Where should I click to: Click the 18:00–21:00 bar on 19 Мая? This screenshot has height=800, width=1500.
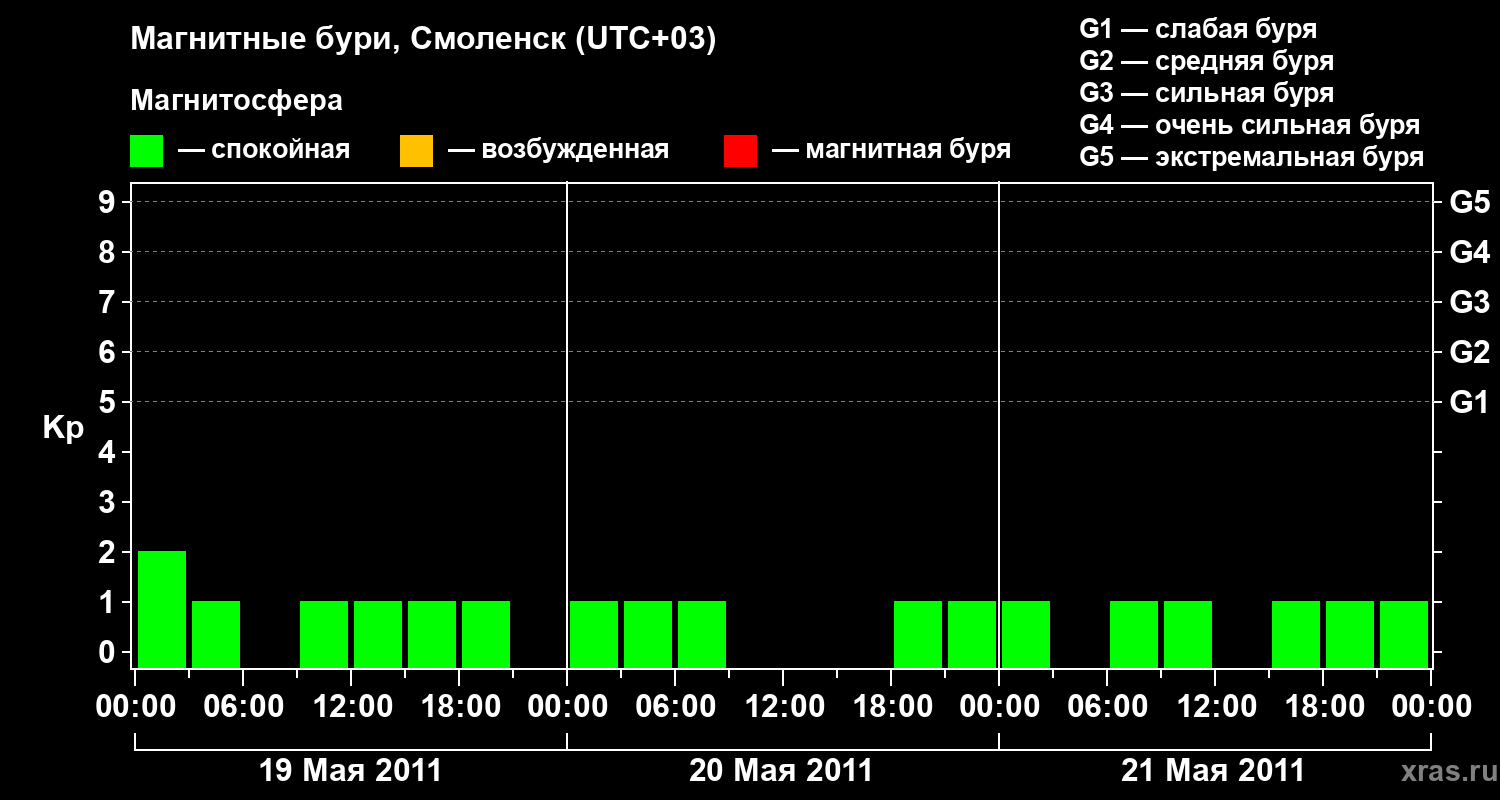[486, 634]
